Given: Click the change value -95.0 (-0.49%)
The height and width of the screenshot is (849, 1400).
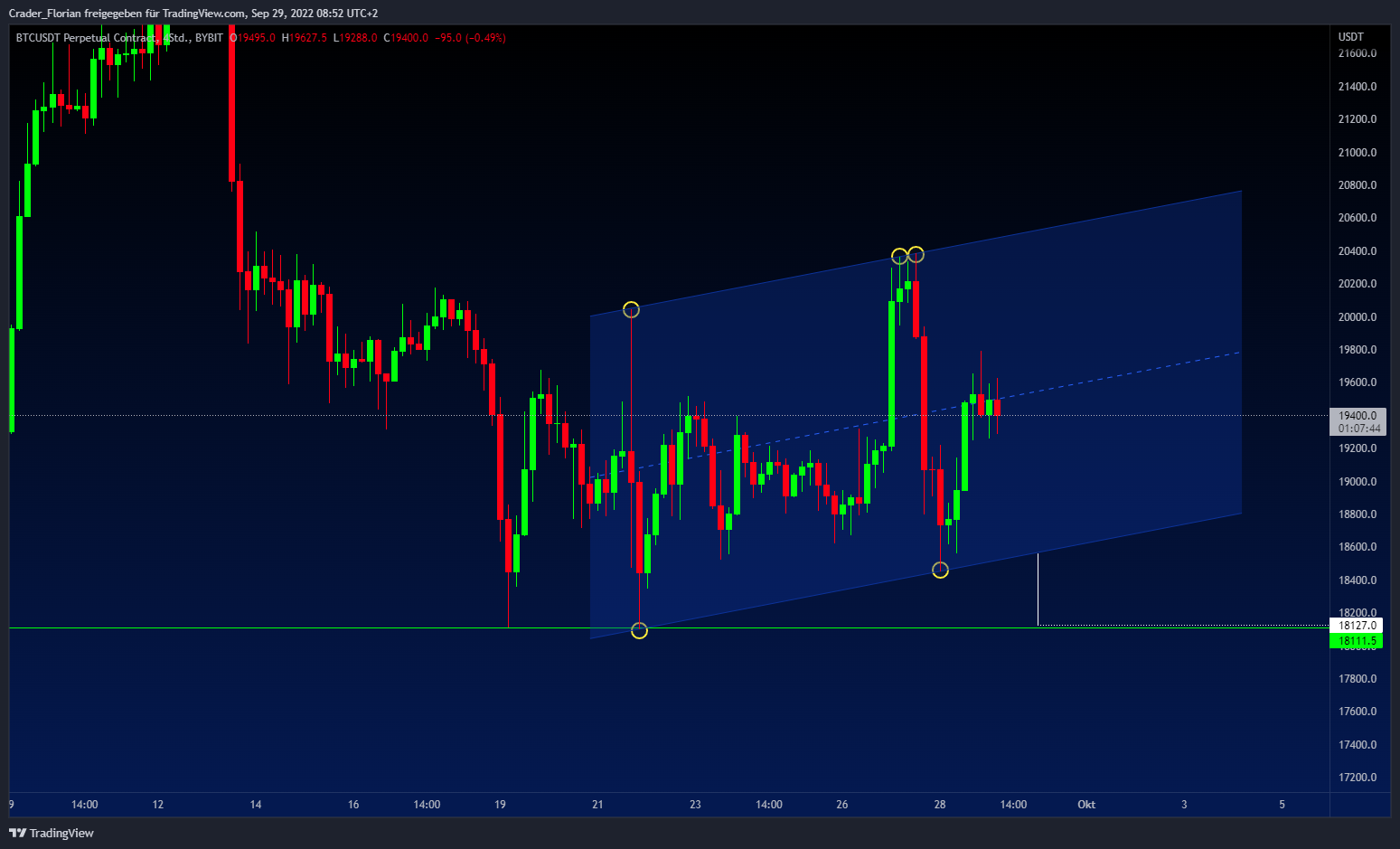Looking at the screenshot, I should pos(470,38).
